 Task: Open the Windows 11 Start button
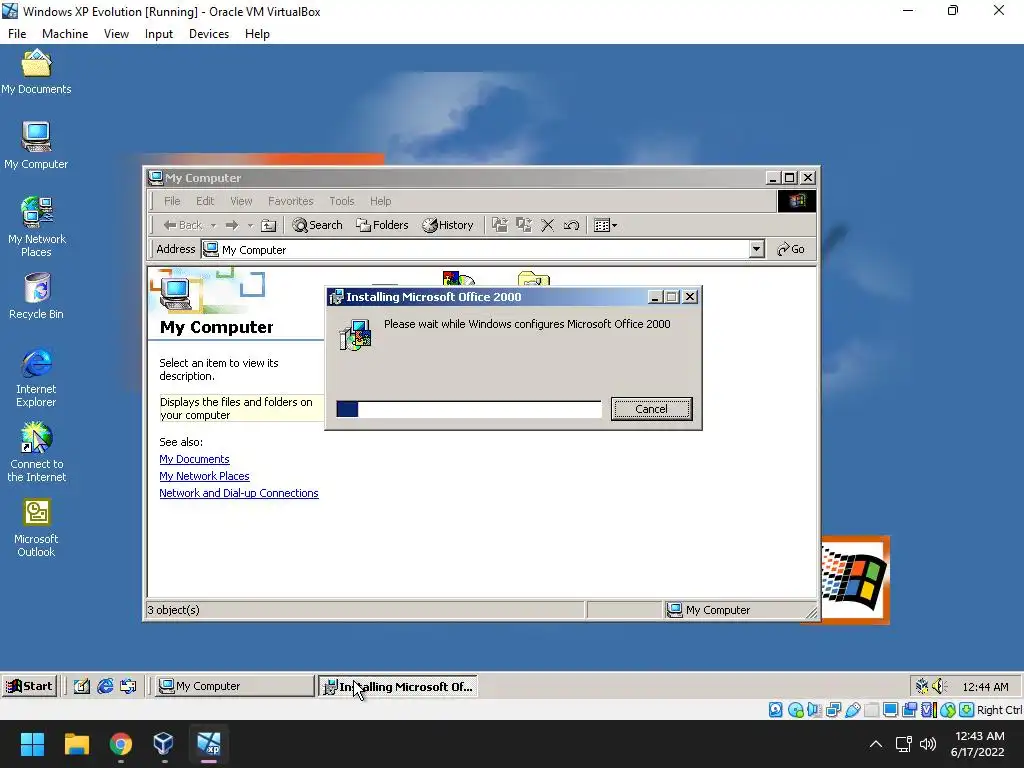32,743
